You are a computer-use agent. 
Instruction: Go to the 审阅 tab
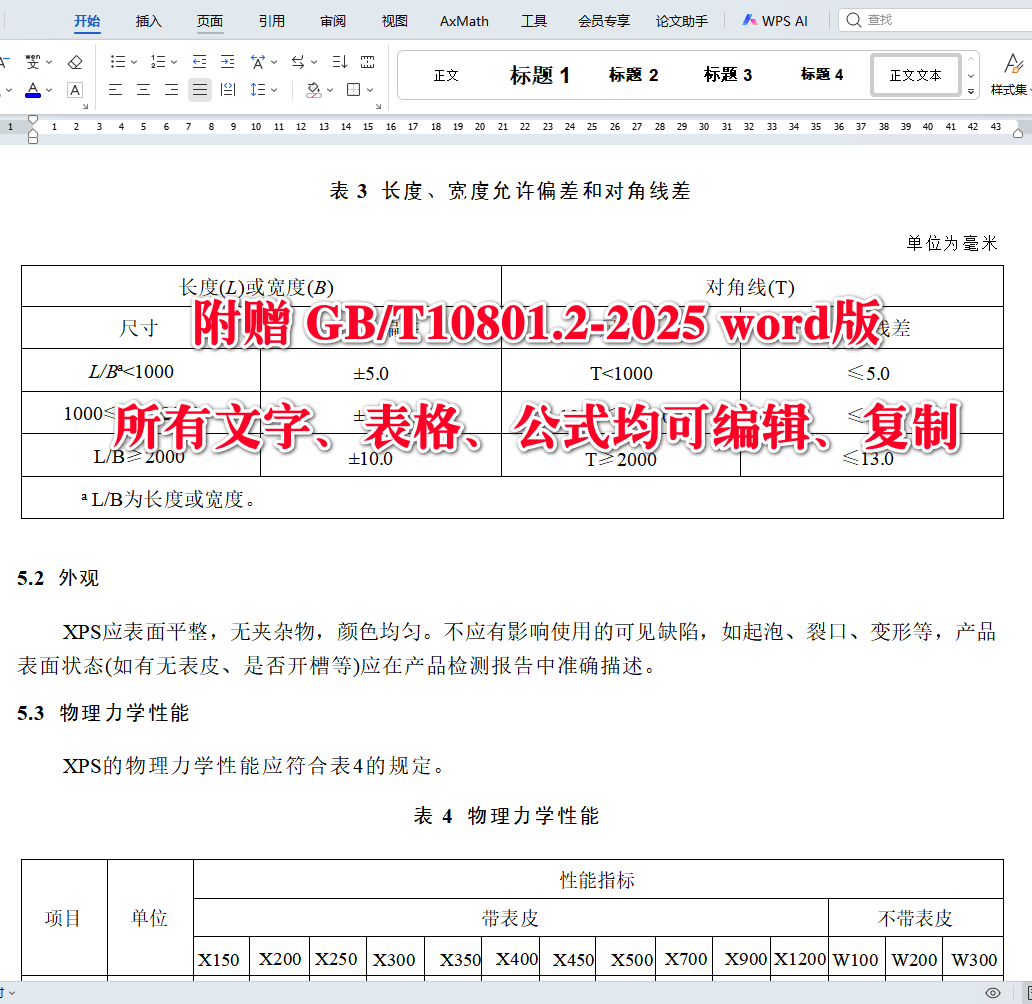333,21
